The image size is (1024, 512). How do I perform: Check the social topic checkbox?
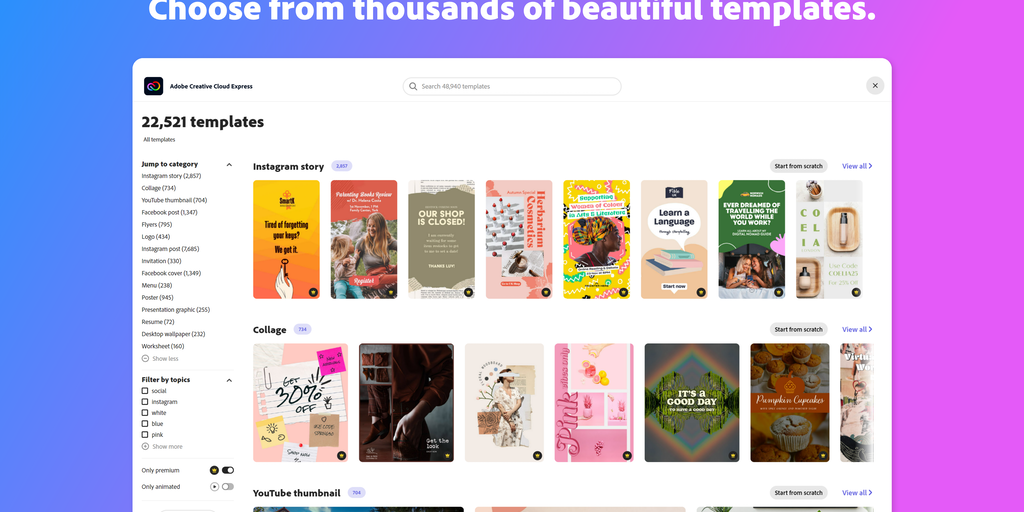[145, 391]
